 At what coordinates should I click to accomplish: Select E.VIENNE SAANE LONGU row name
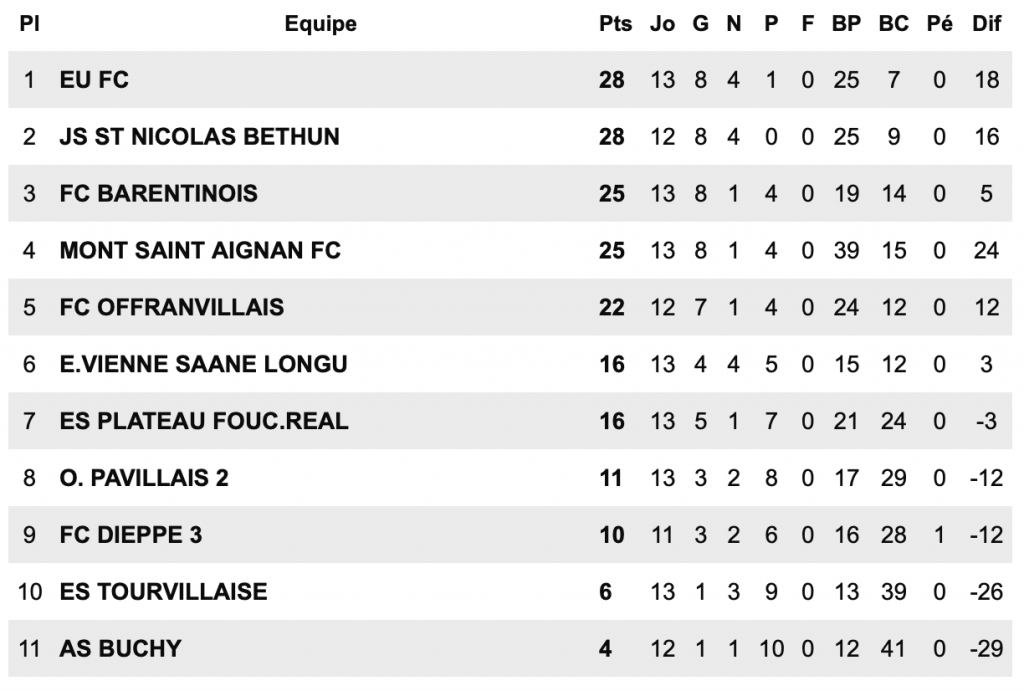(203, 364)
